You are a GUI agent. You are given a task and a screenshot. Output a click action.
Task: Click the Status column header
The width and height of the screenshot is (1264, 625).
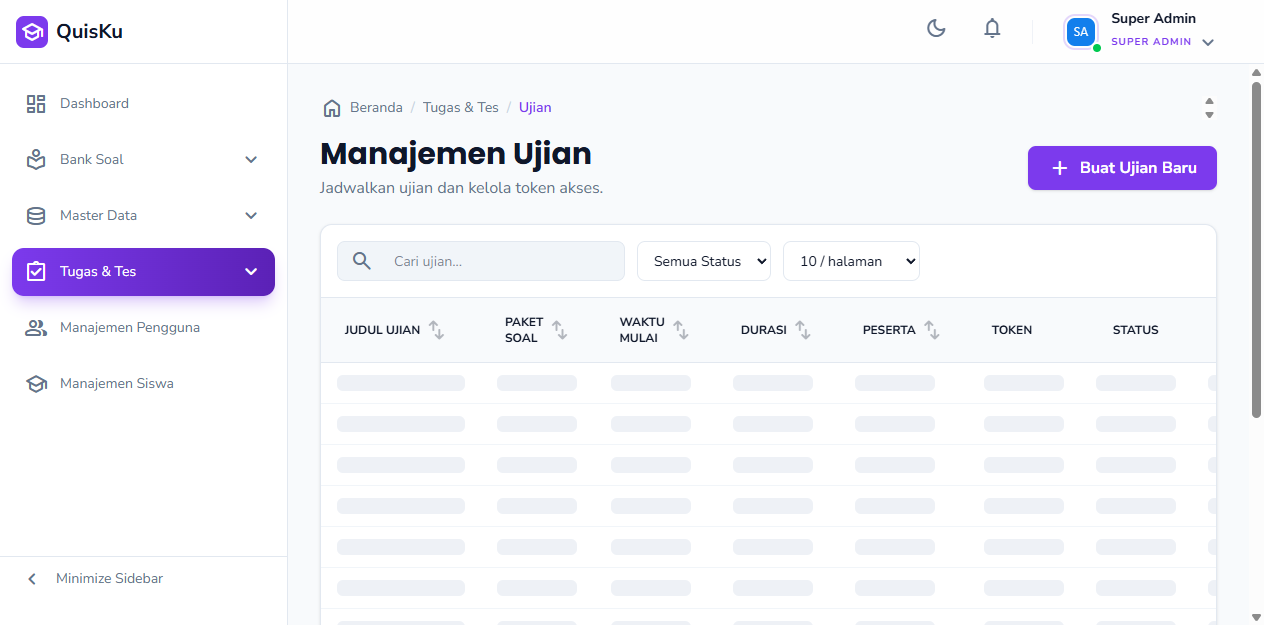pos(1136,330)
